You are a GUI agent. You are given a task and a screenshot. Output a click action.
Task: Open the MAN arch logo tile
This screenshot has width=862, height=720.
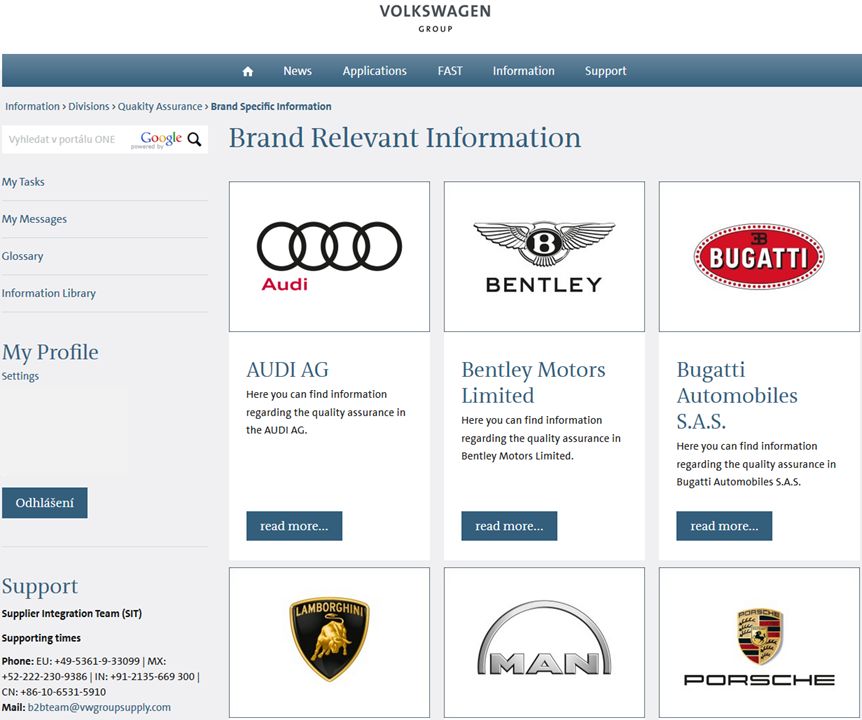[544, 642]
